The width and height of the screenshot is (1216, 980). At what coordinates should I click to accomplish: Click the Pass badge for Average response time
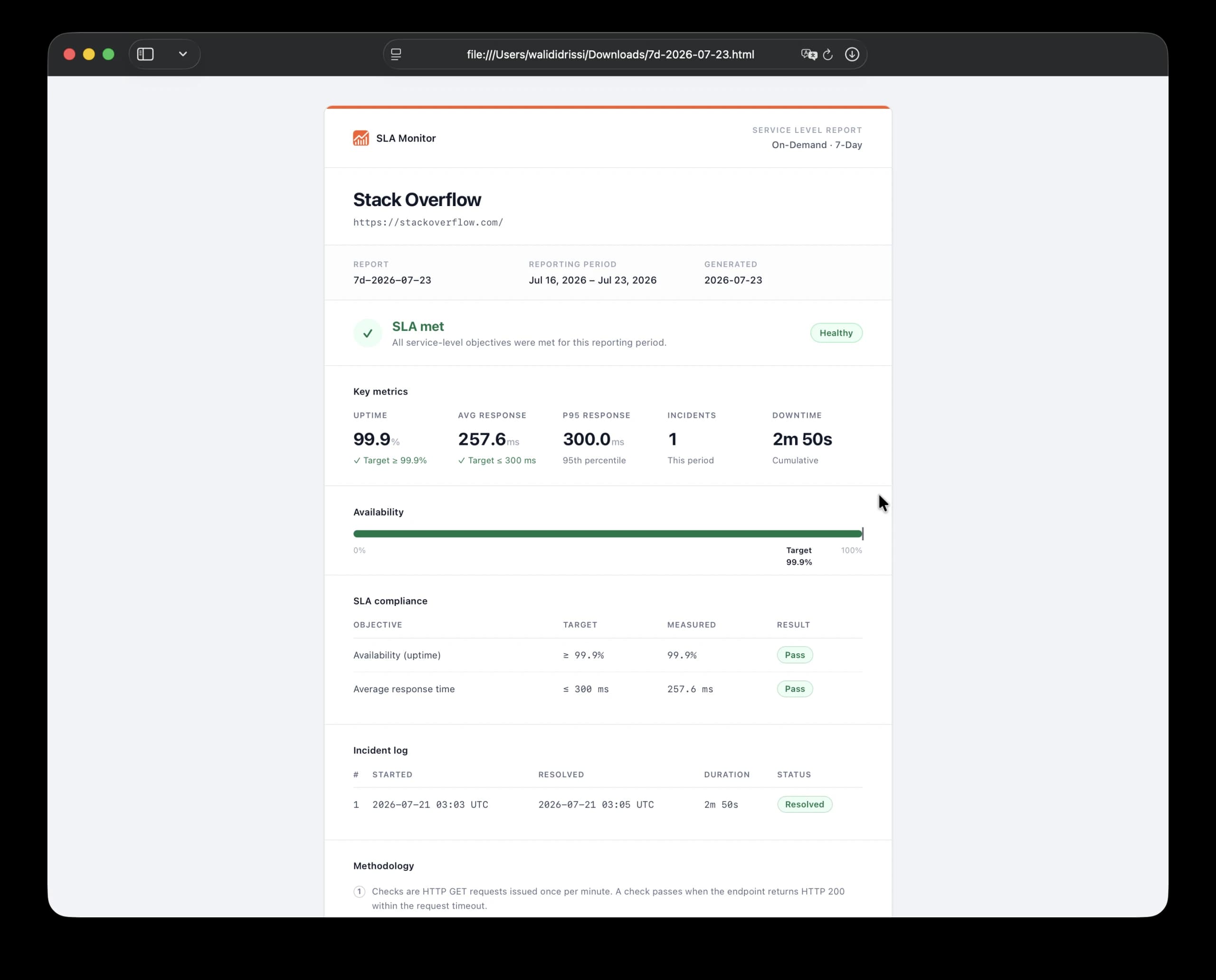(795, 689)
